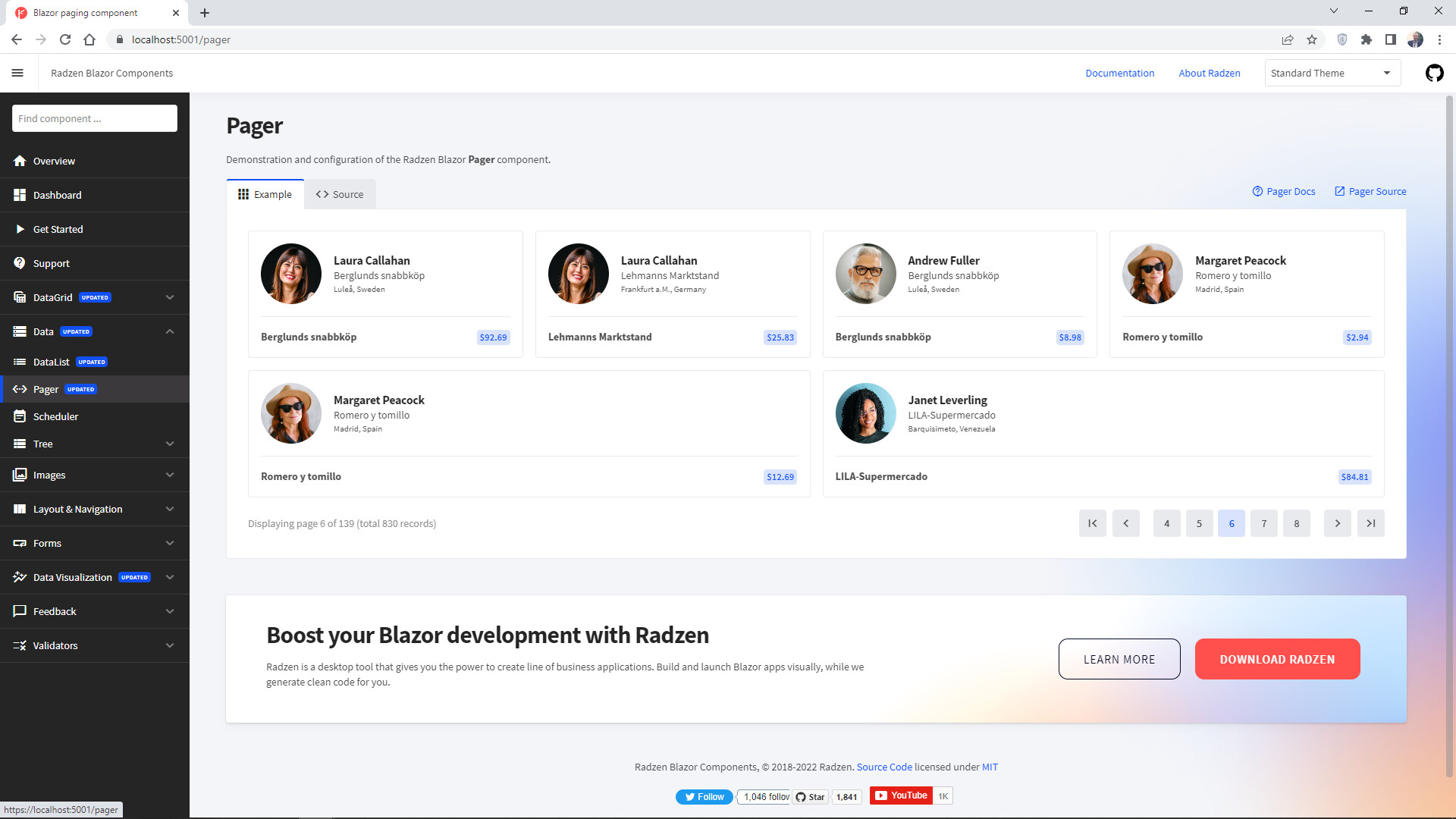Expand the Feedback section chevron
This screenshot has width=1456, height=819.
[170, 611]
